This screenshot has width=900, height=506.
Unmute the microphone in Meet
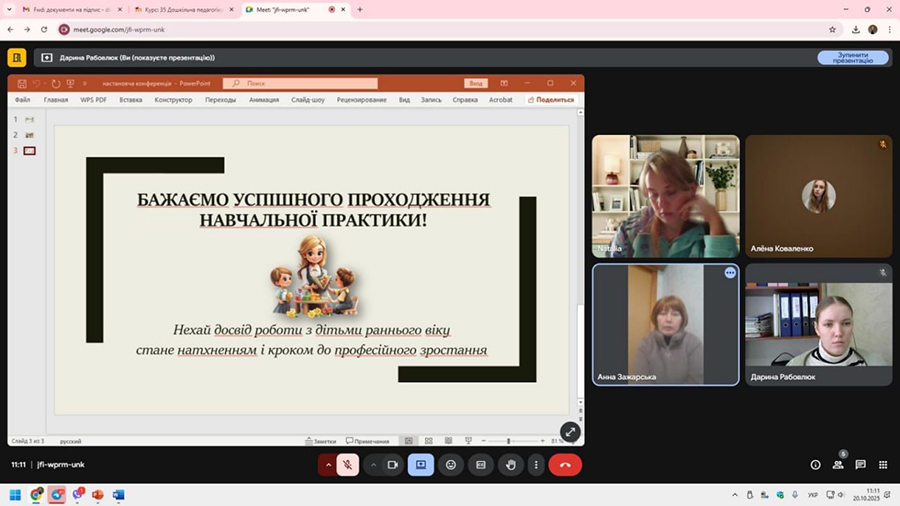click(347, 464)
